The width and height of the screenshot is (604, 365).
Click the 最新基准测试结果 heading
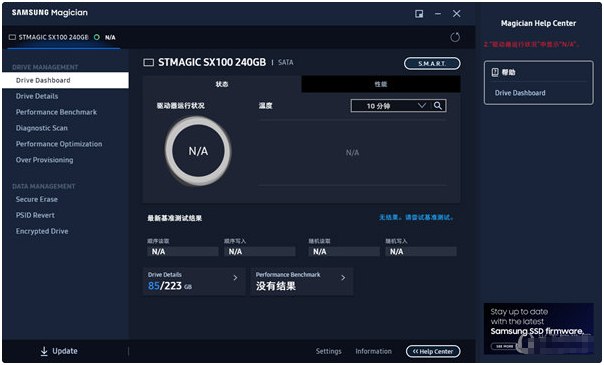tap(174, 218)
